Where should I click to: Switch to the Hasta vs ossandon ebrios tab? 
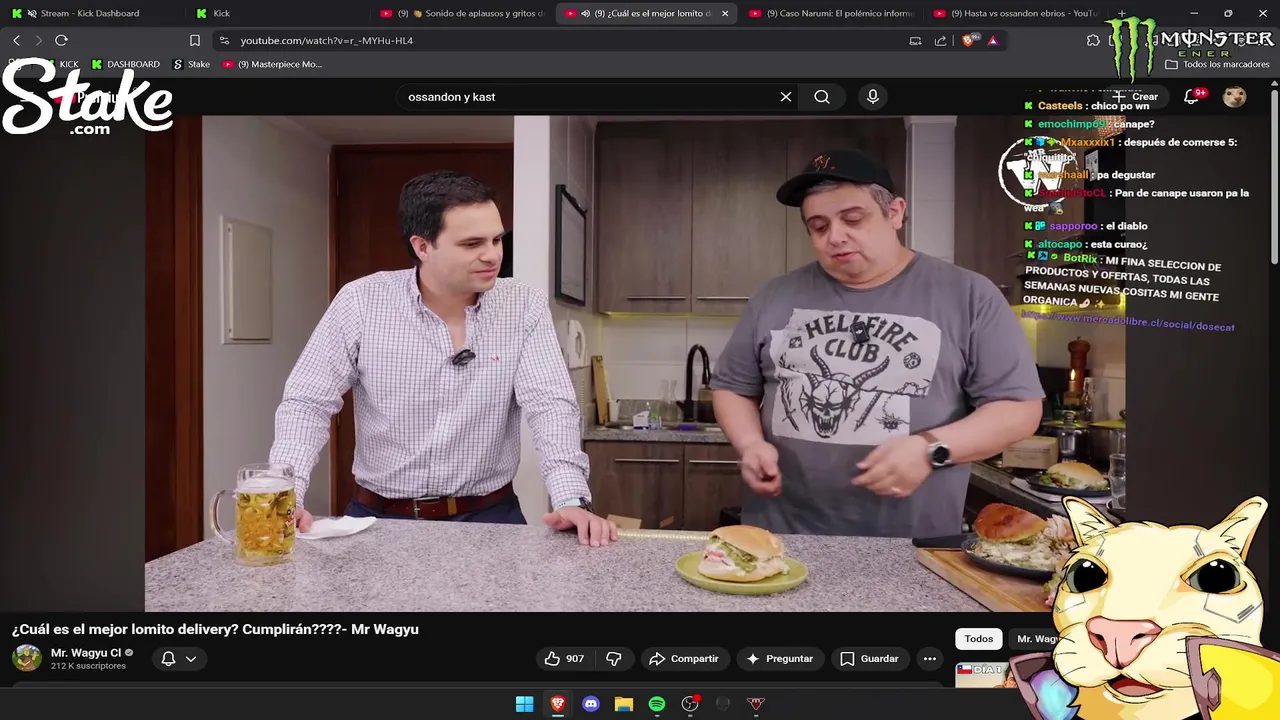click(x=1014, y=13)
